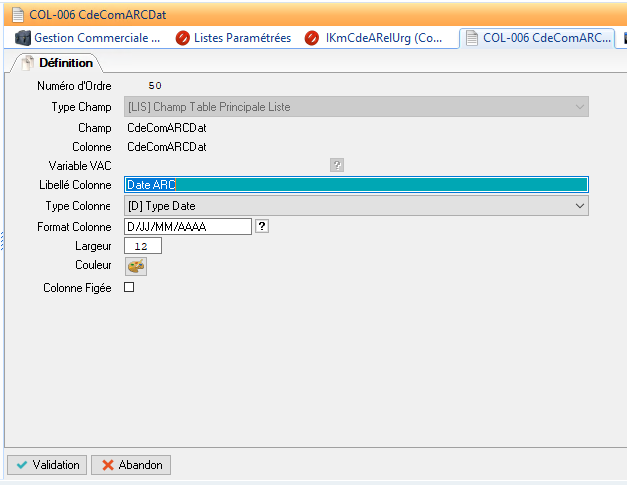Click the partially visible tab icon at far right
The image size is (627, 485).
(x=620, y=38)
